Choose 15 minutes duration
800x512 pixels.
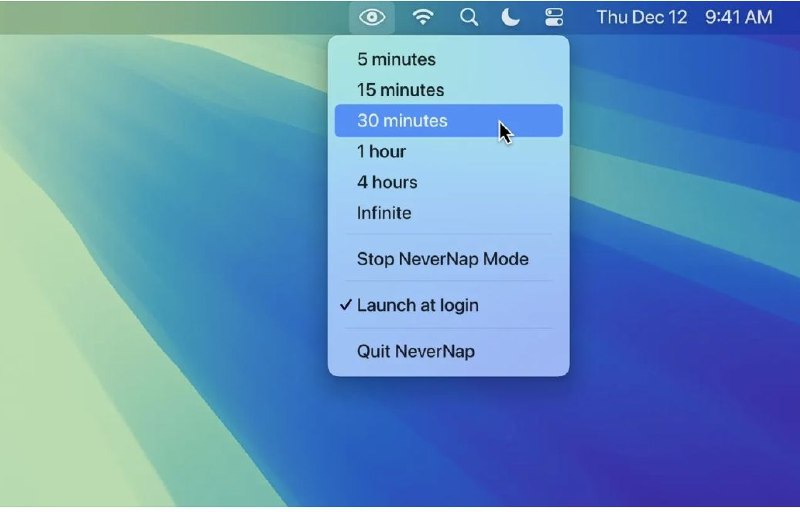(448, 90)
